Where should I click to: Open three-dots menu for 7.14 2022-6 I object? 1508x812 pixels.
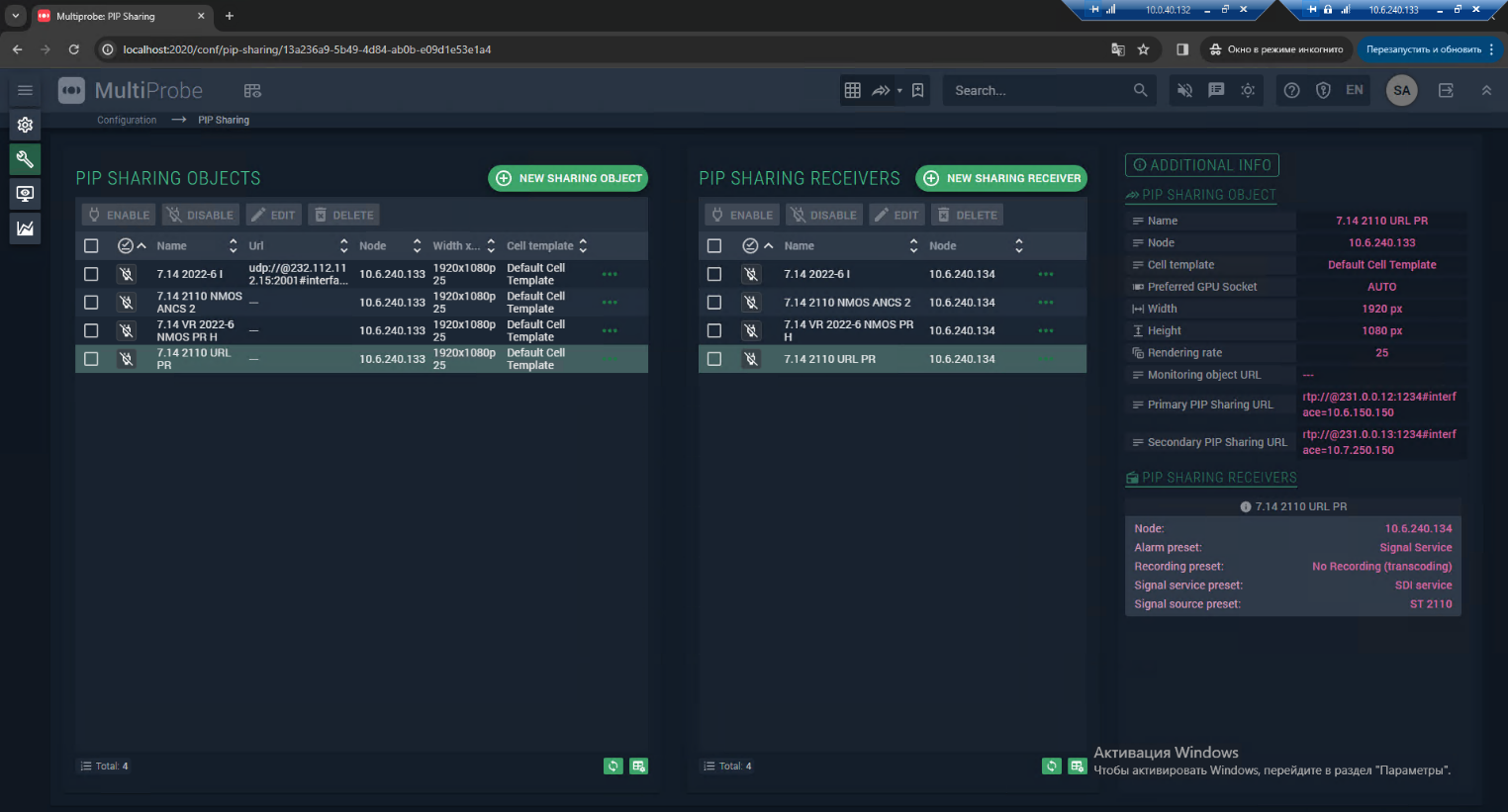click(x=610, y=274)
